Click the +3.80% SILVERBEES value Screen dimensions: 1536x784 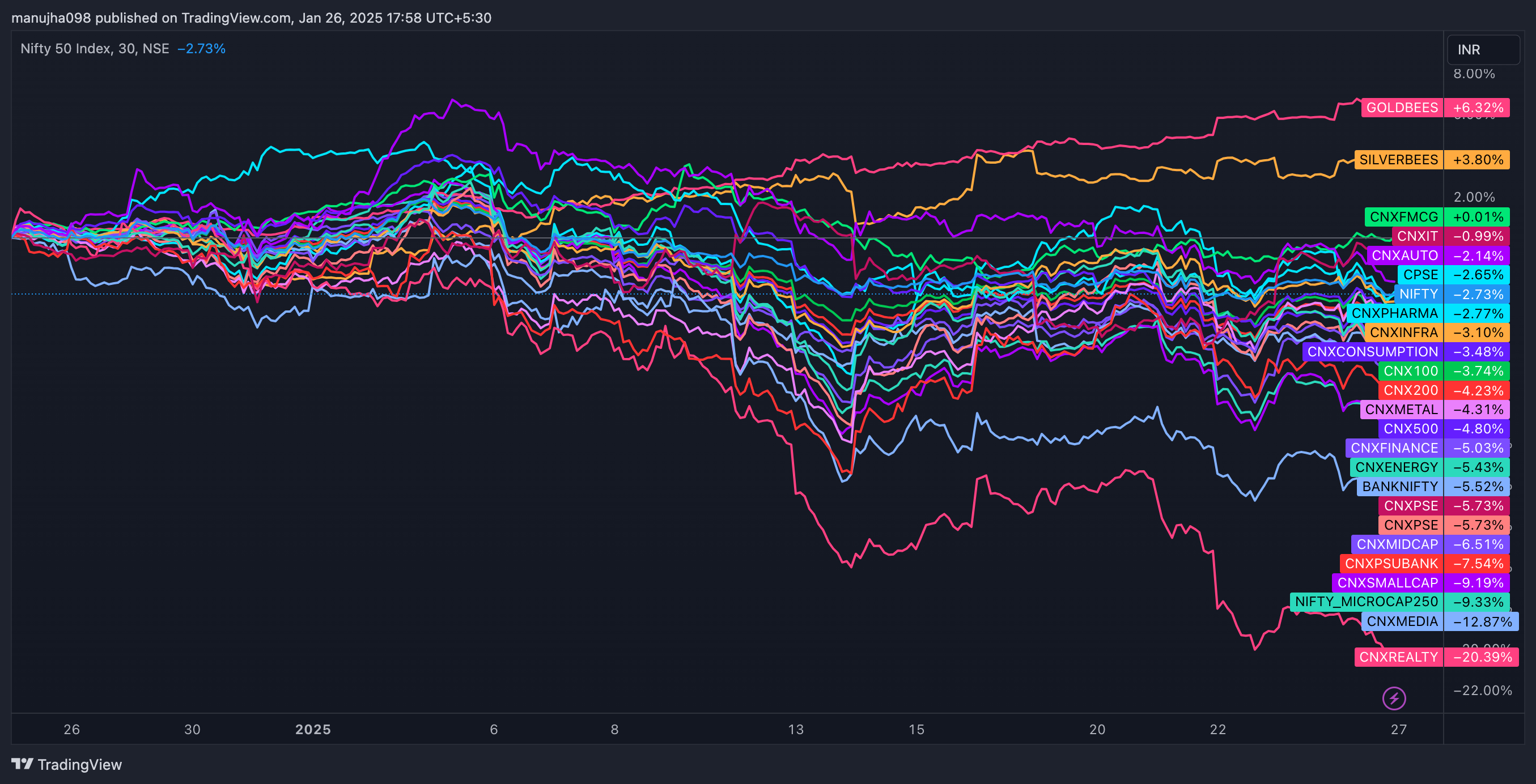click(1478, 160)
